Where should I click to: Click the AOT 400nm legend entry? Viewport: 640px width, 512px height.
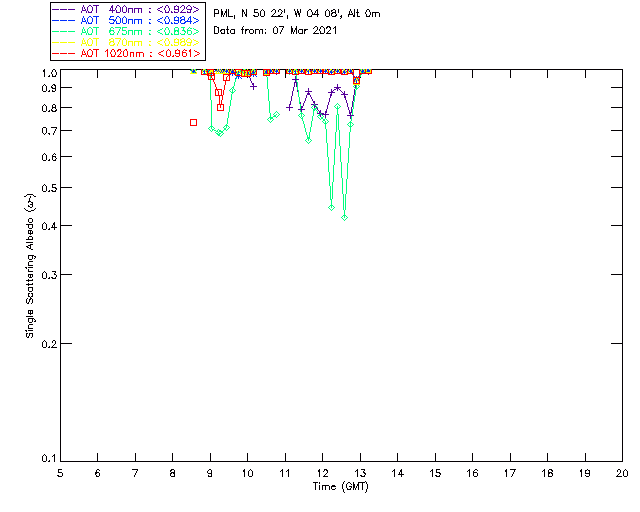click(126, 9)
